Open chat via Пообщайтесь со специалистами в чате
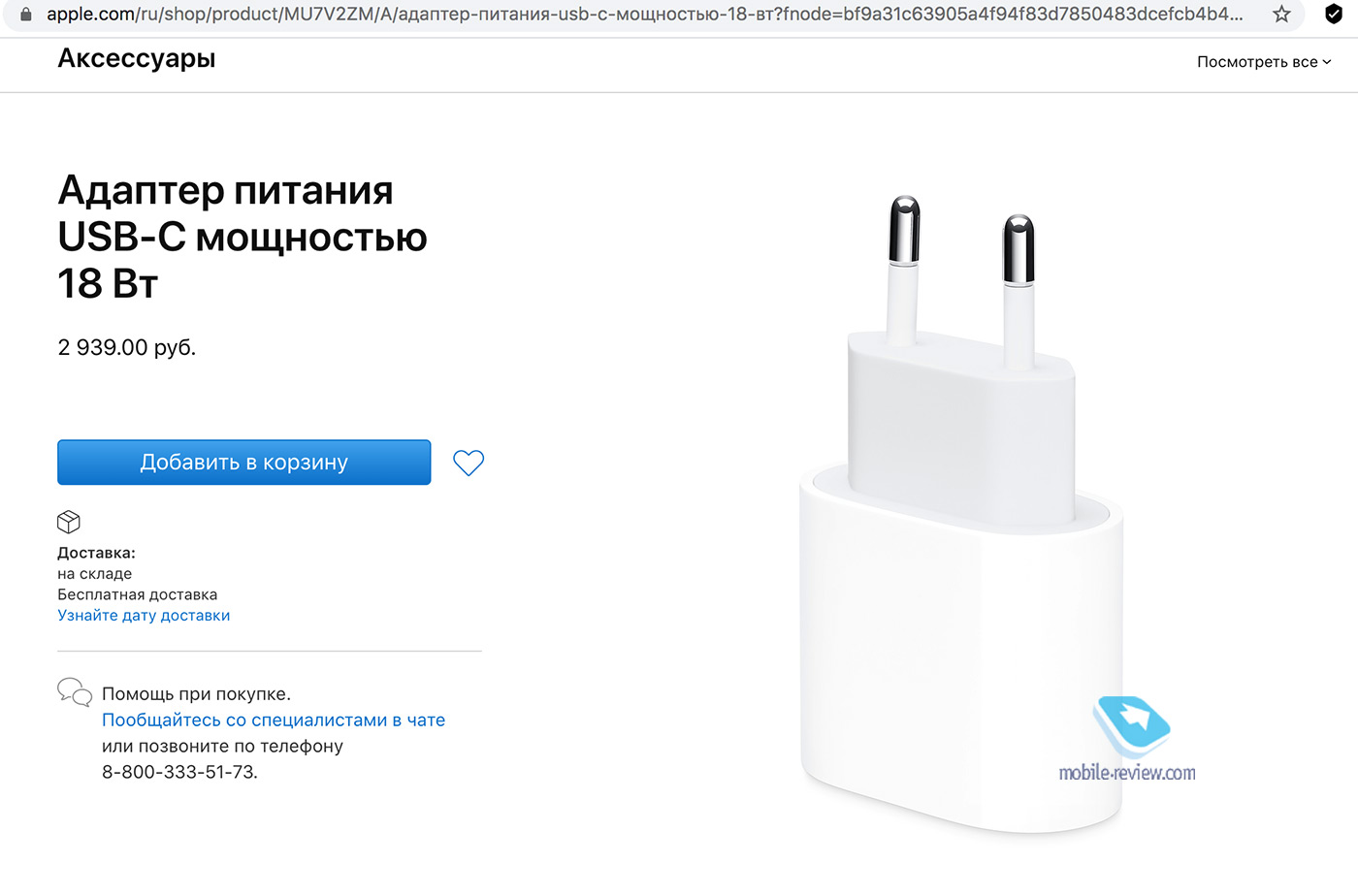1358x896 pixels. (274, 720)
